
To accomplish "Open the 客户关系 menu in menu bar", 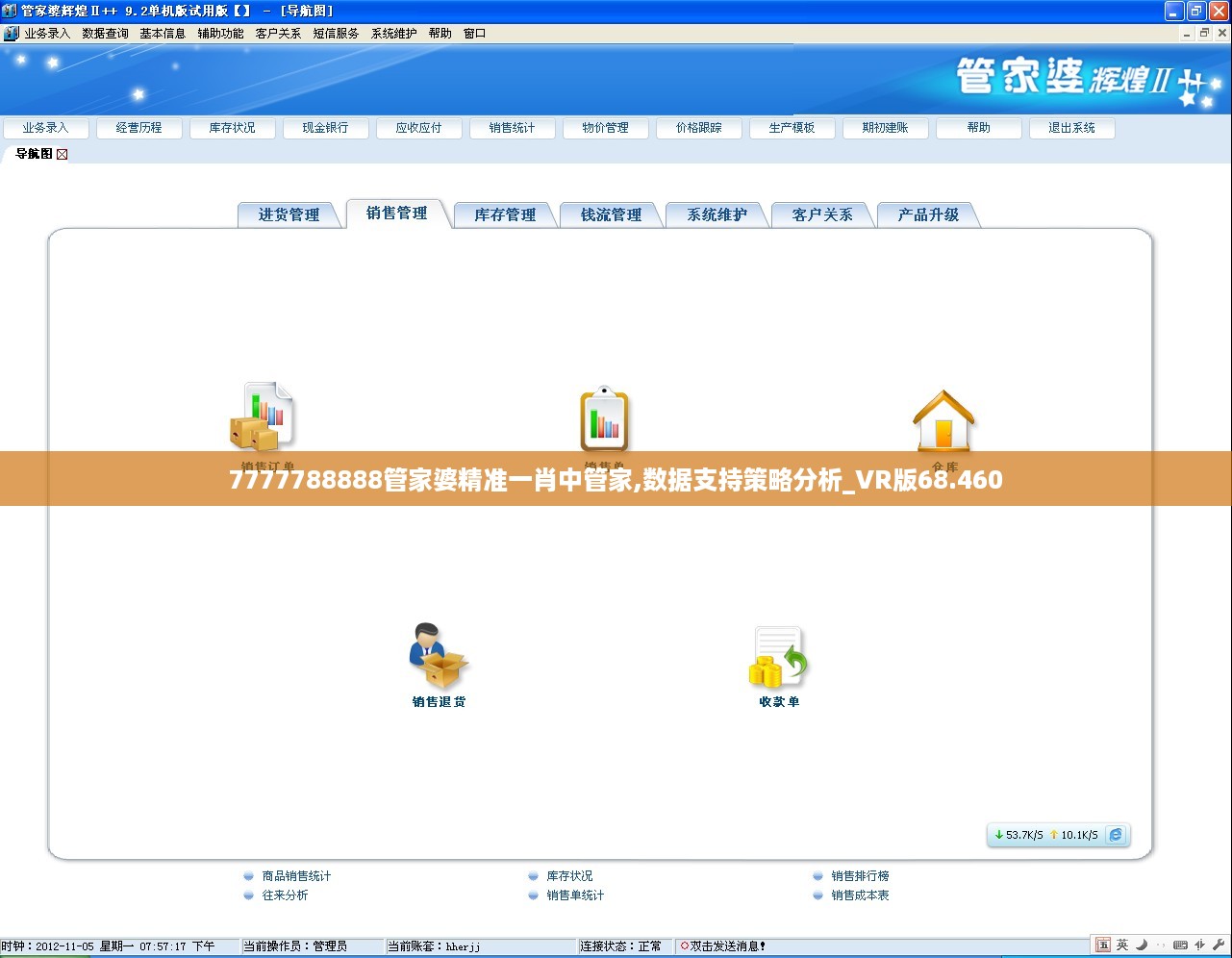I will click(x=278, y=33).
